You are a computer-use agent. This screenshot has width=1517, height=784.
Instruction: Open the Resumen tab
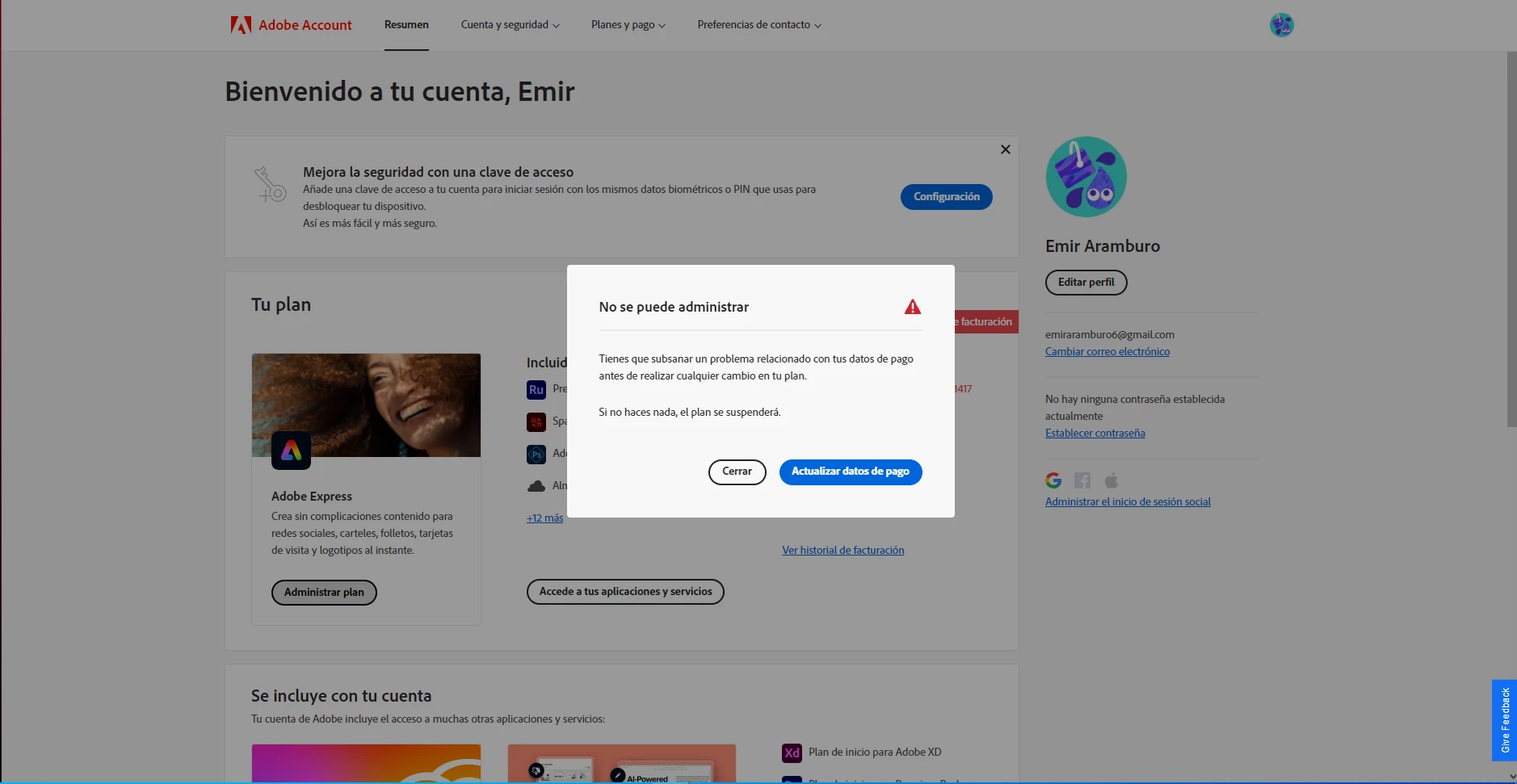pos(406,25)
